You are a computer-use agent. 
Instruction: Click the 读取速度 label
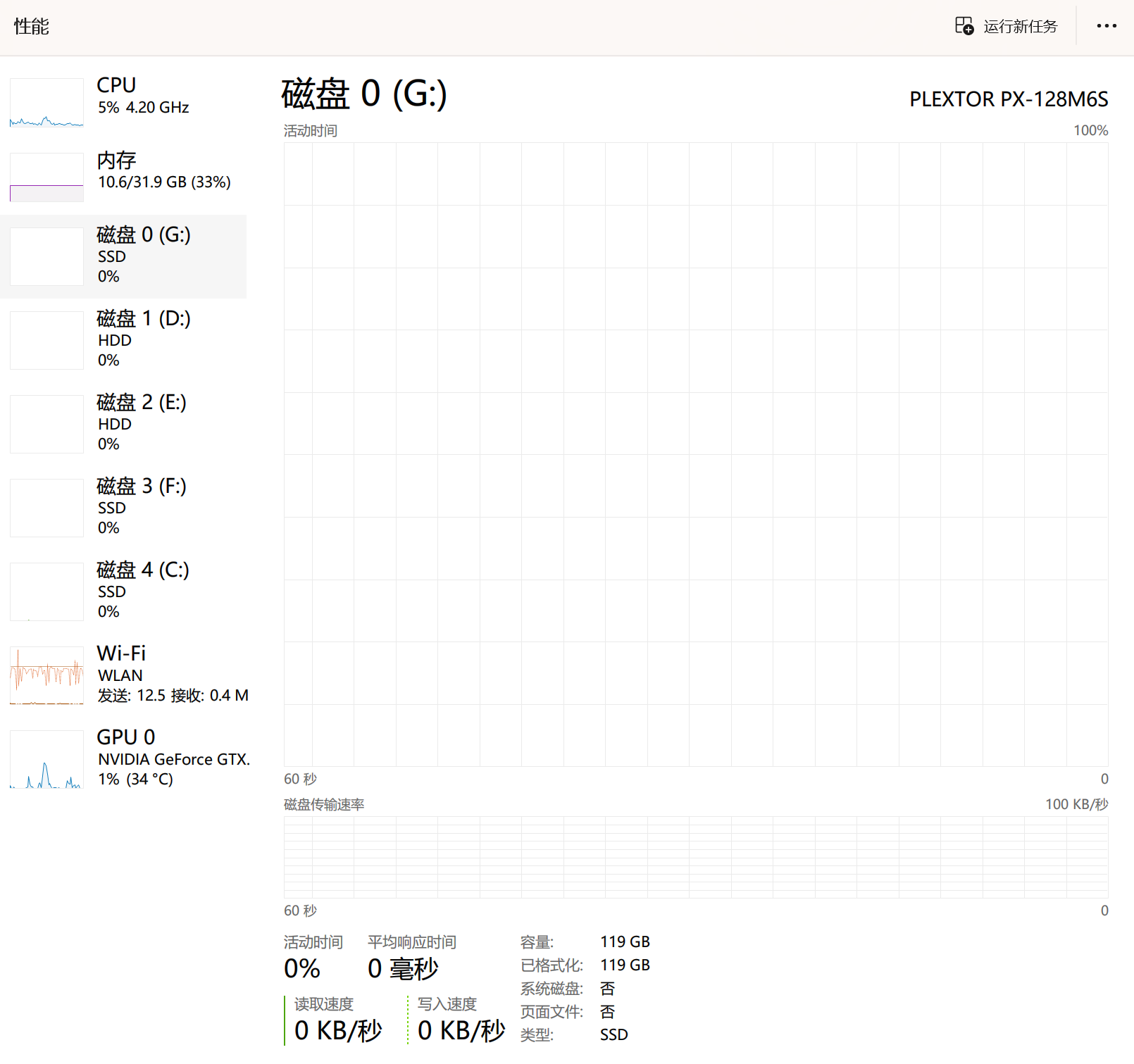324,1004
